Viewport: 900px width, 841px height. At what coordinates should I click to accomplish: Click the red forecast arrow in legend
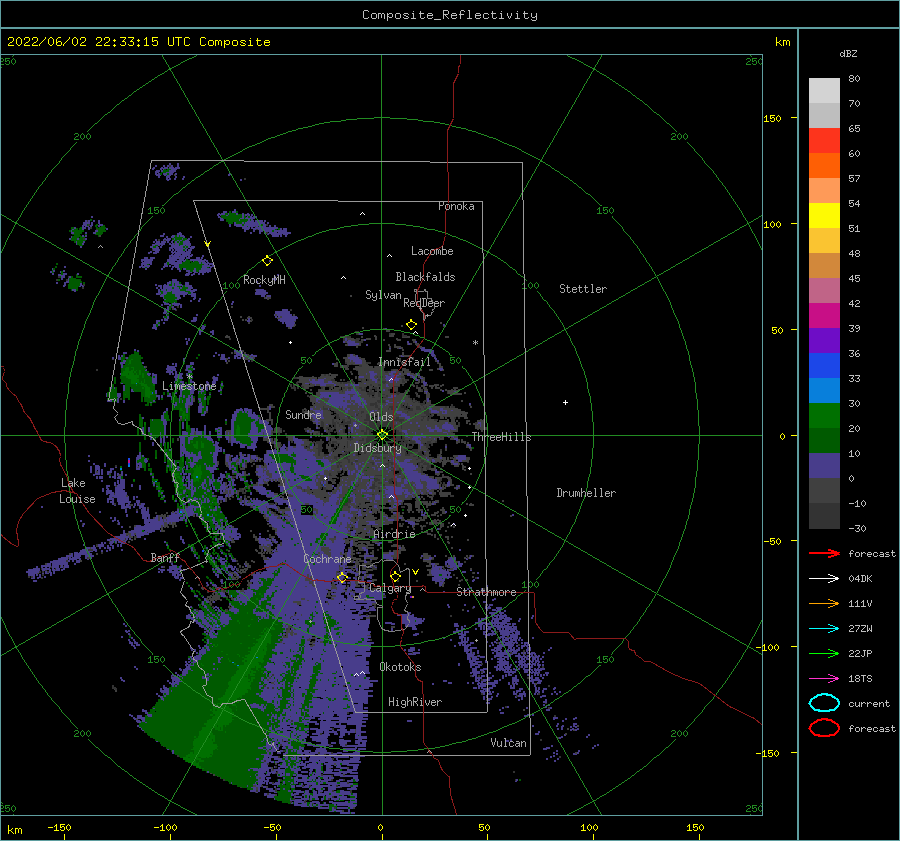coord(824,553)
